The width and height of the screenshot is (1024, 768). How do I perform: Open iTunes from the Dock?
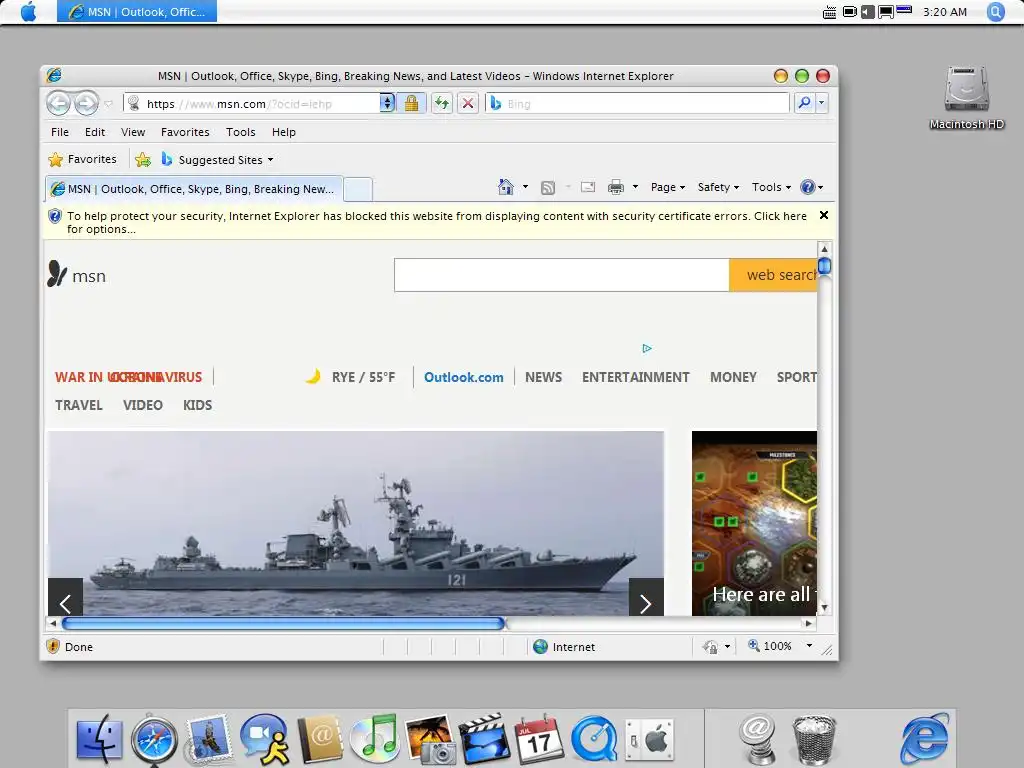374,739
